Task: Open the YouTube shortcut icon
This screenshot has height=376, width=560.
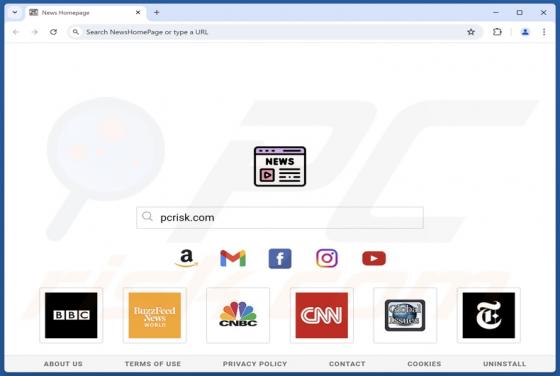Action: [x=374, y=258]
